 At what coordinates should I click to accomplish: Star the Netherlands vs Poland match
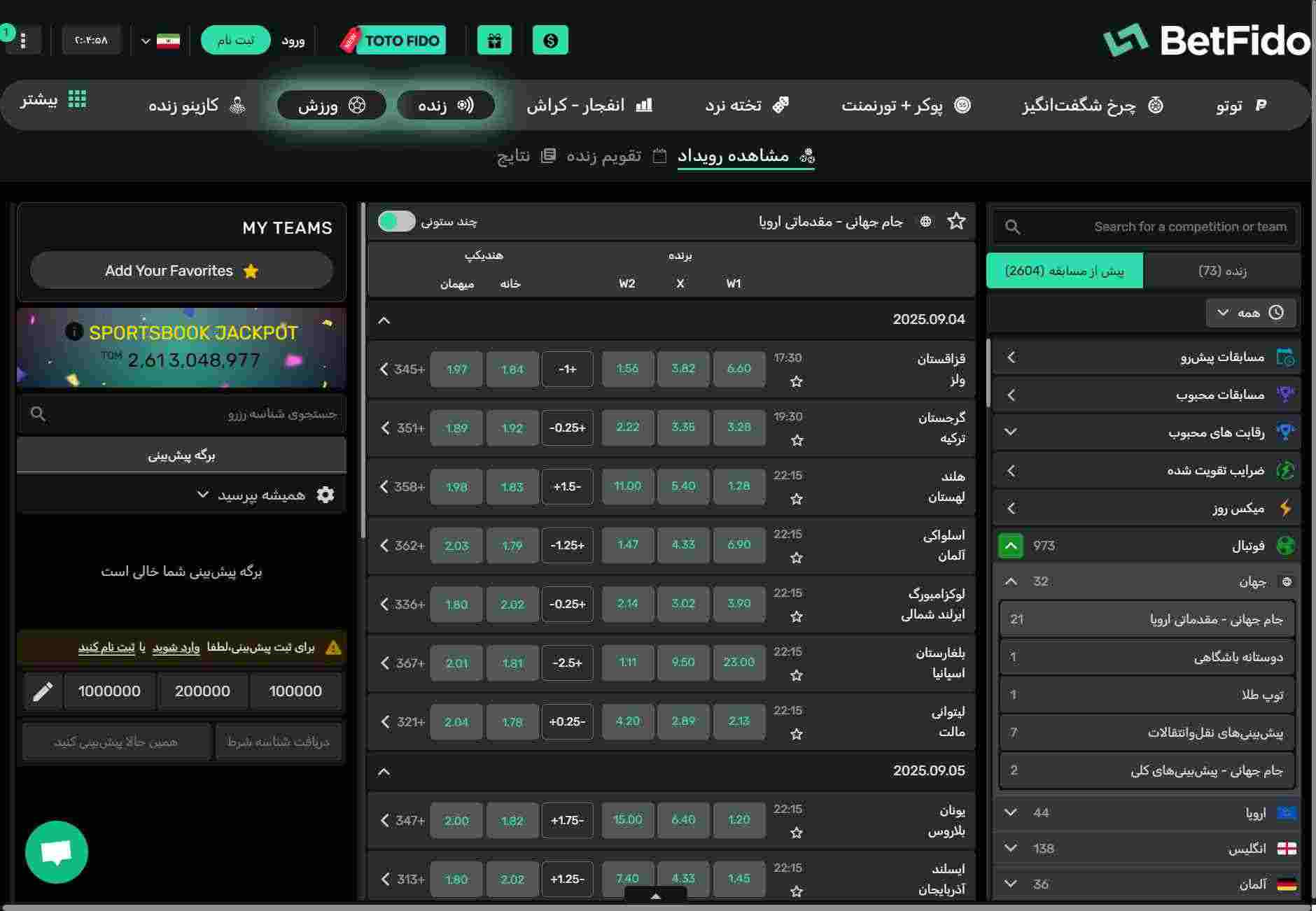tap(796, 499)
